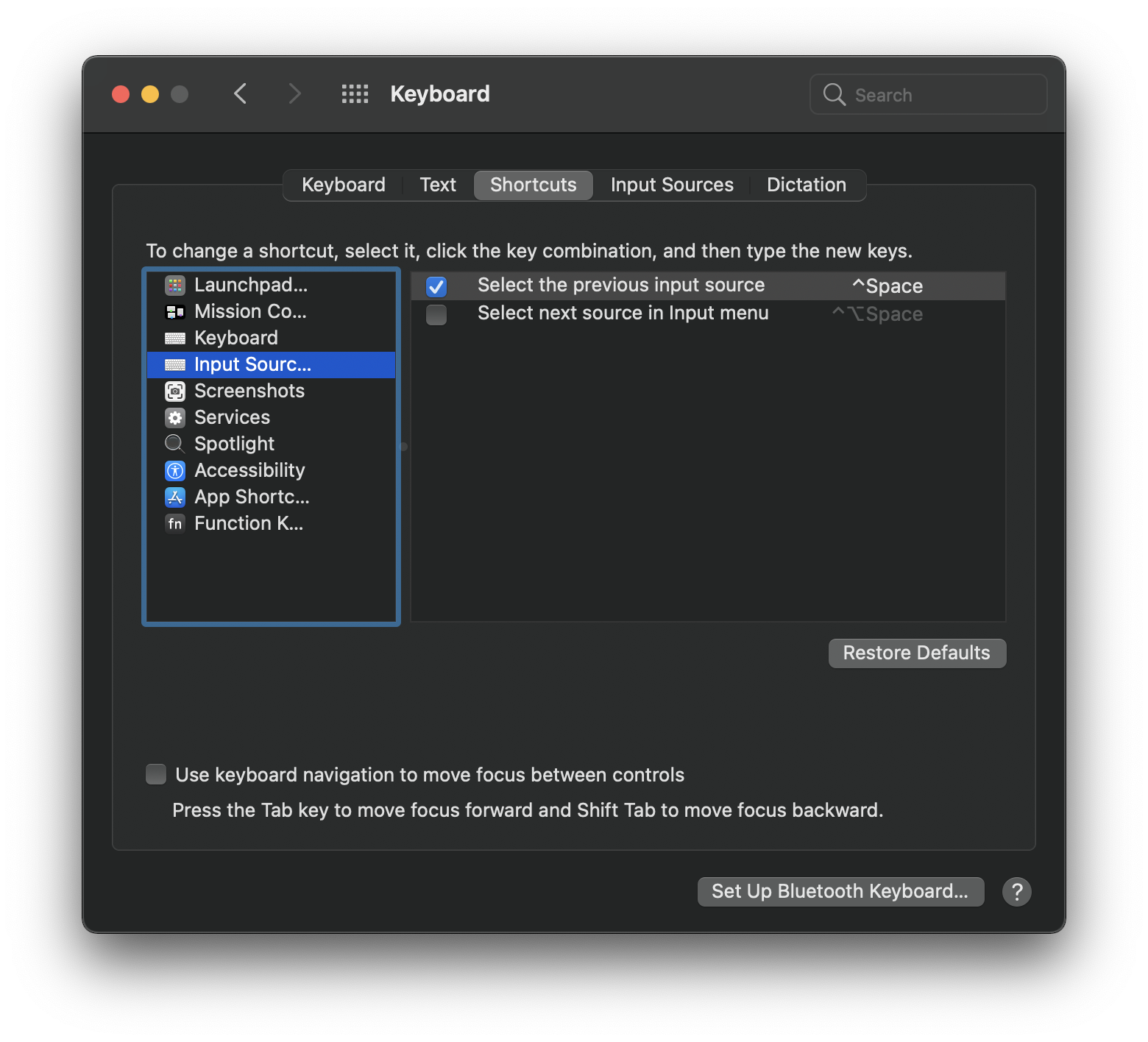Select the Function Keys fn icon

[x=175, y=523]
